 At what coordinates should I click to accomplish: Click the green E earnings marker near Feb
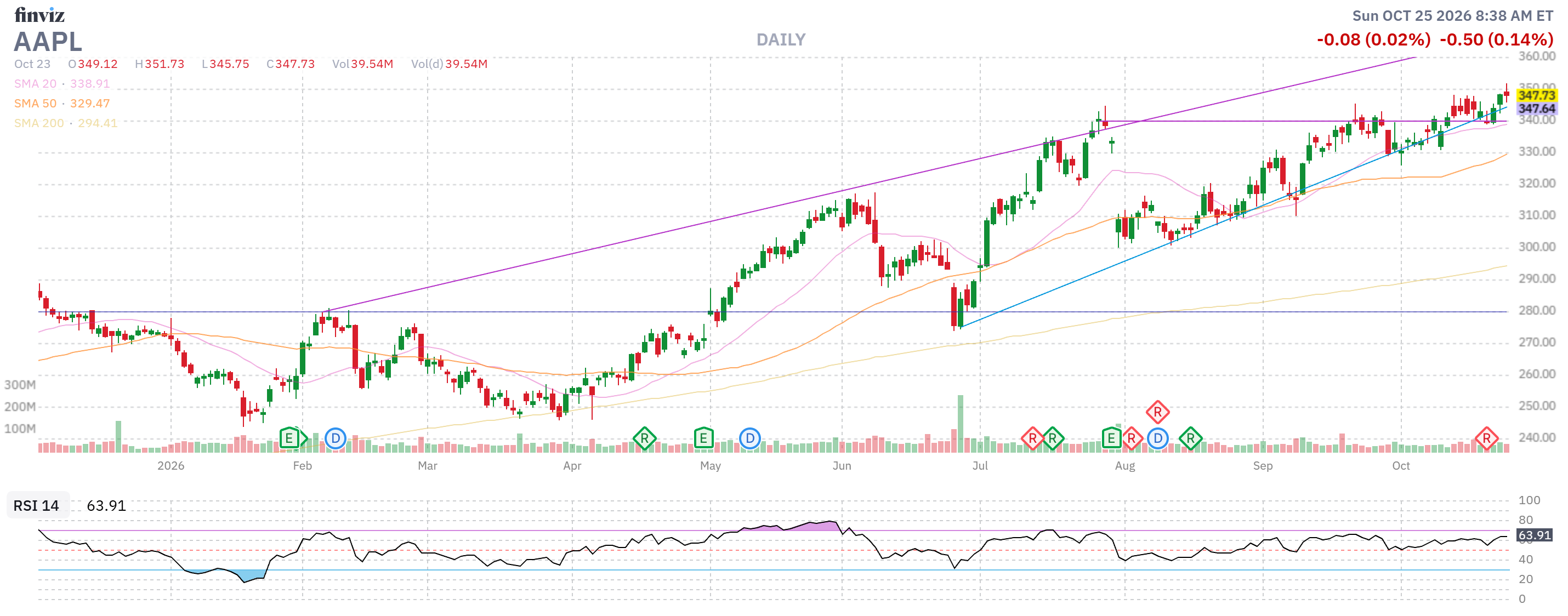pos(289,438)
